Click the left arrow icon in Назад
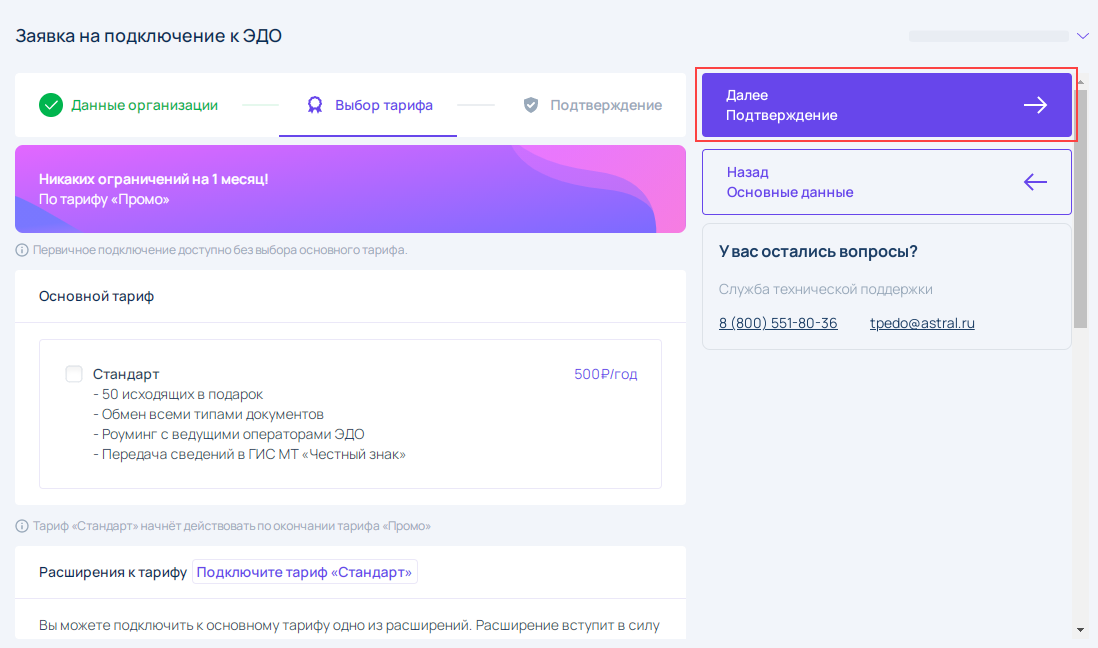The height and width of the screenshot is (648, 1098). [1035, 182]
